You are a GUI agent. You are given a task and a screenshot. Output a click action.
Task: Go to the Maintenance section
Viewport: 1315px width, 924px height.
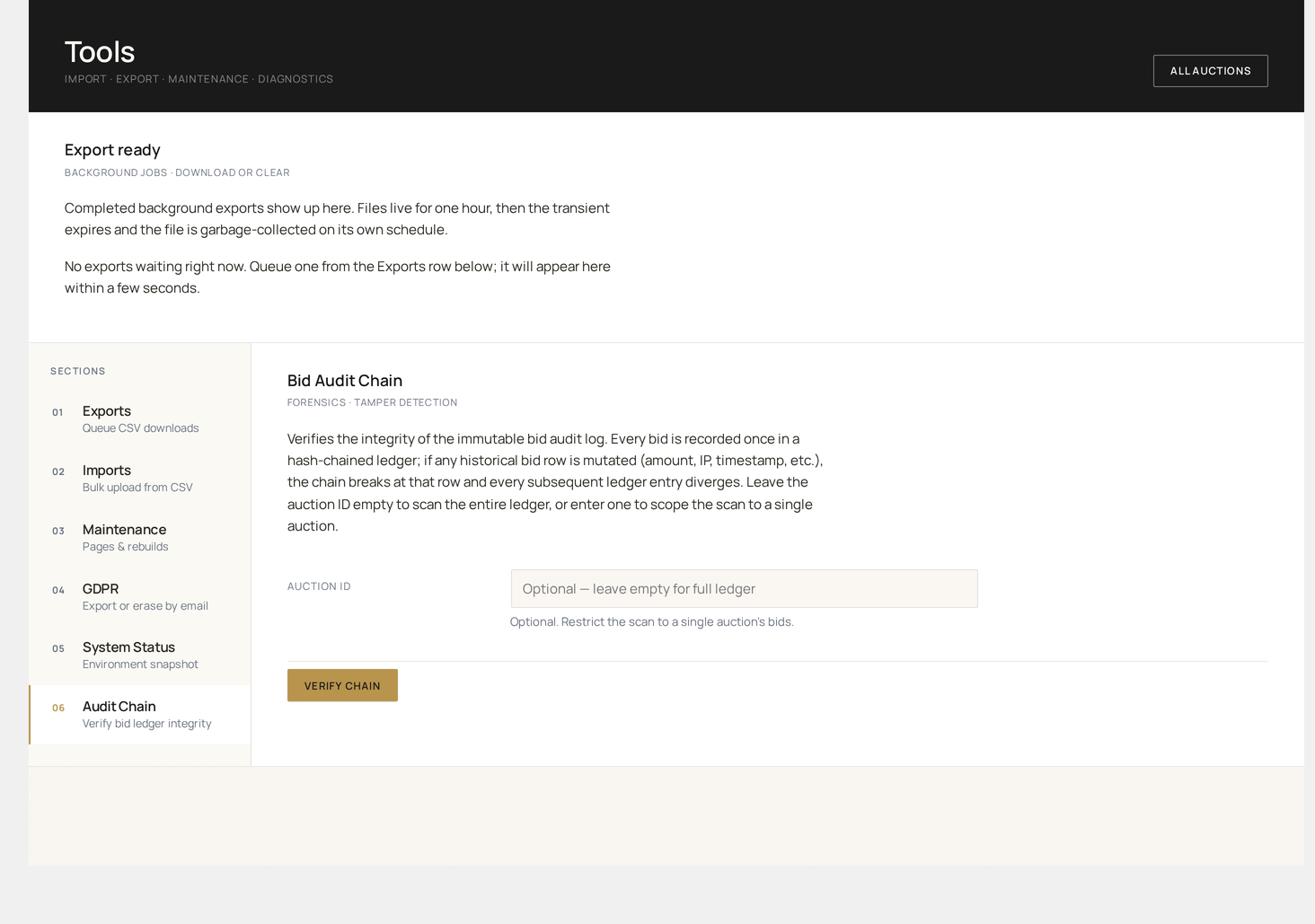point(140,537)
